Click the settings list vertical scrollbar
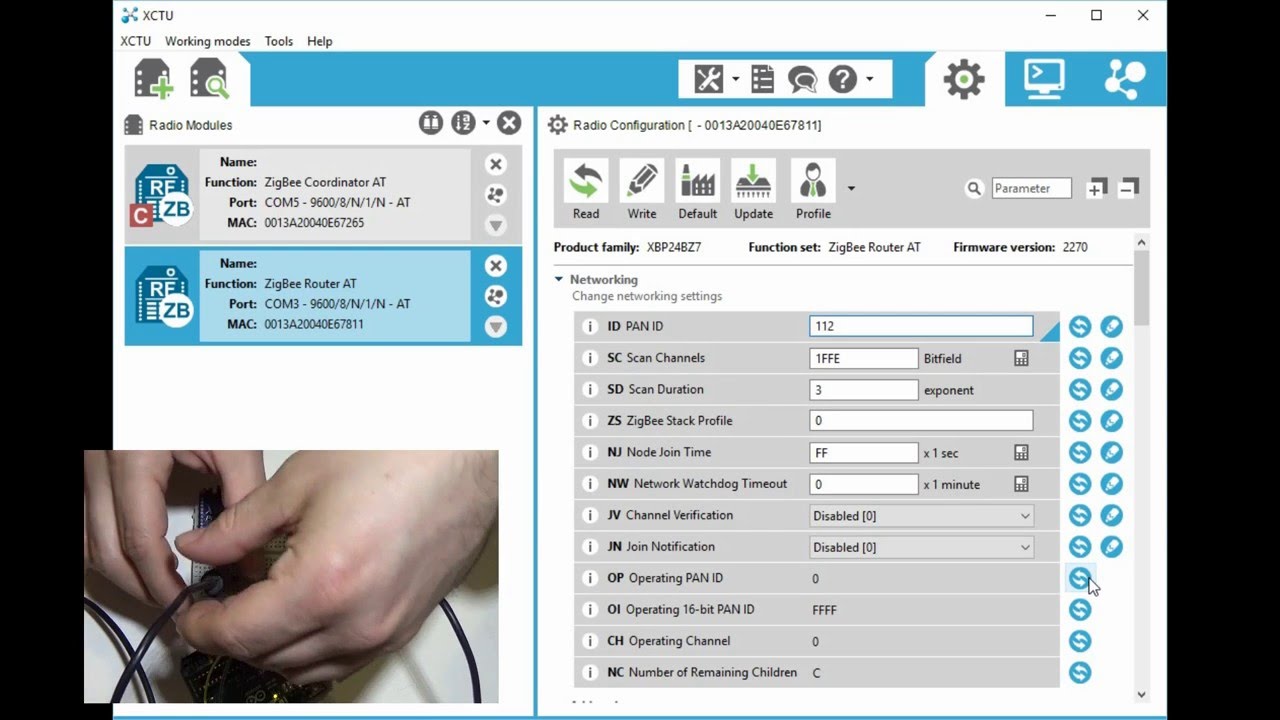 tap(1142, 288)
